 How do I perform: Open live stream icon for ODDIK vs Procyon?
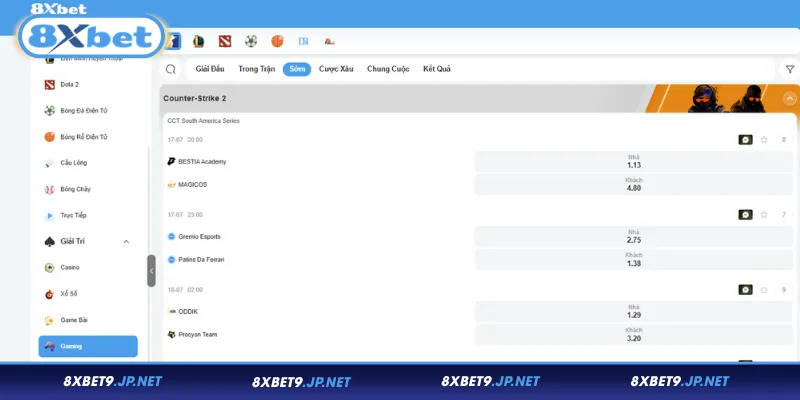click(745, 290)
